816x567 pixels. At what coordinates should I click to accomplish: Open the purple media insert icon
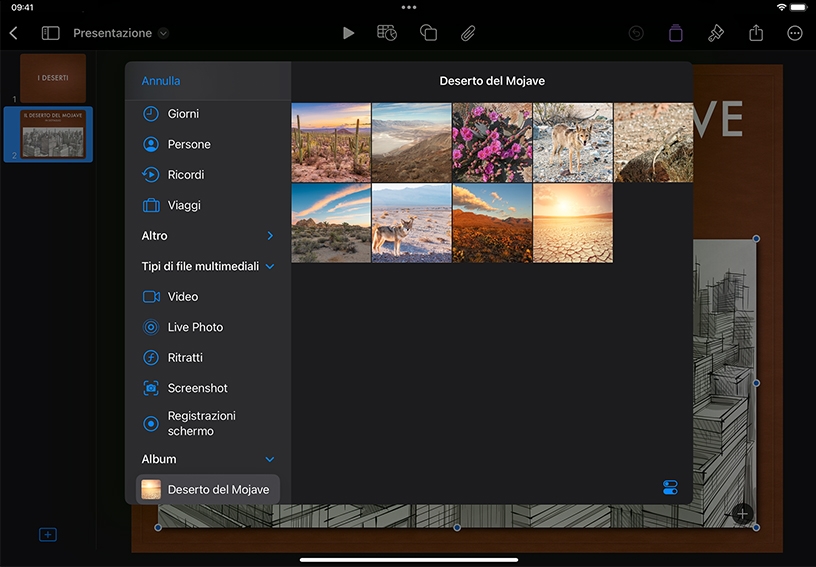pyautogui.click(x=675, y=33)
